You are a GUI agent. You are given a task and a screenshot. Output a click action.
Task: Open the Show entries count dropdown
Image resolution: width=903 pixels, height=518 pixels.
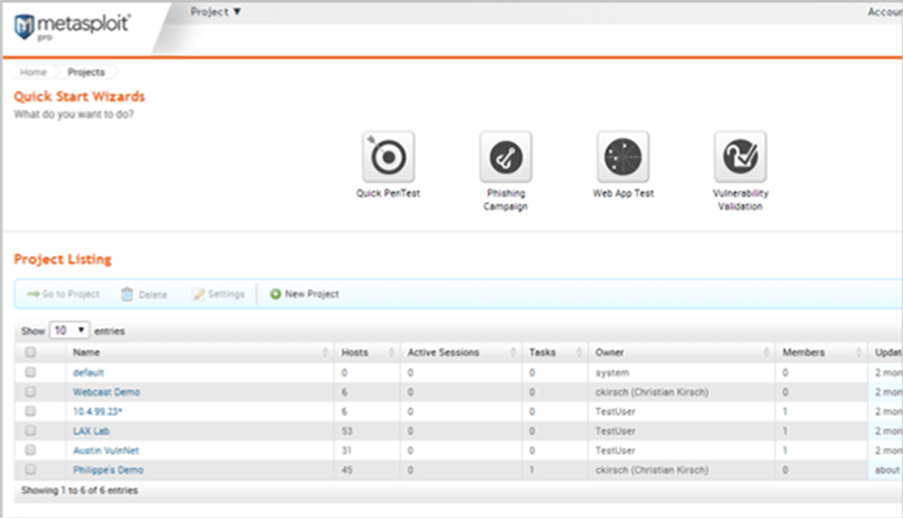pyautogui.click(x=69, y=330)
